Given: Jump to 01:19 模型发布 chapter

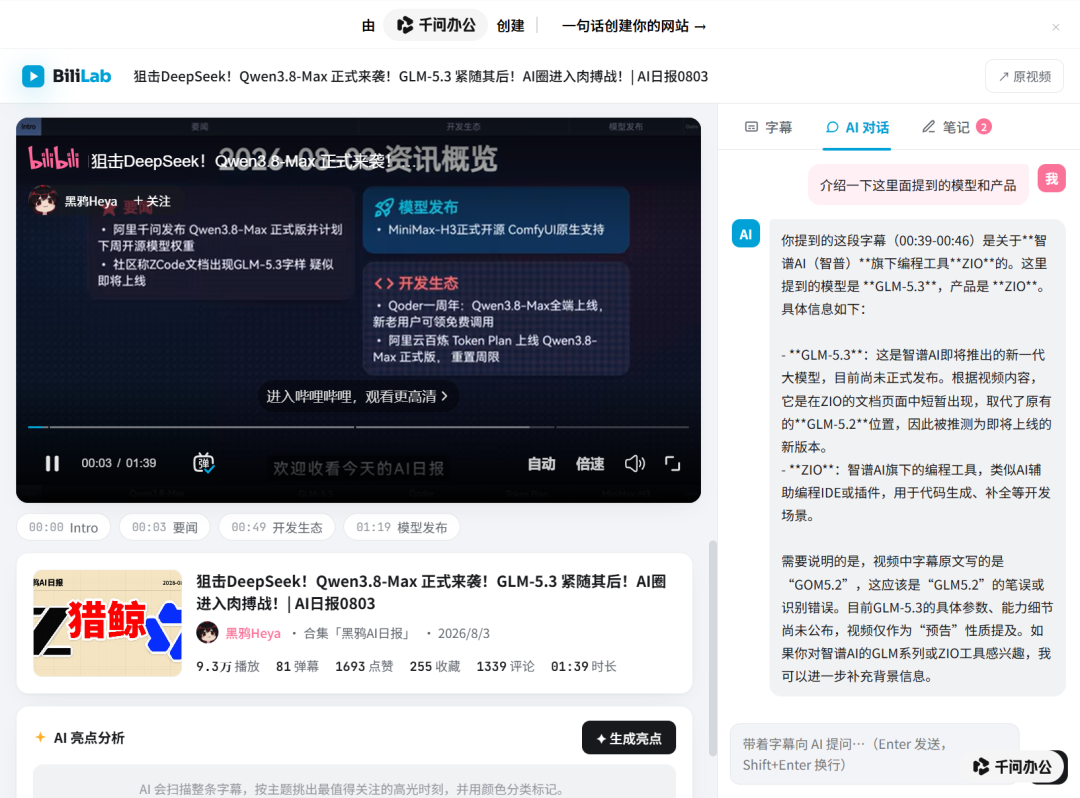Looking at the screenshot, I should pos(402,527).
